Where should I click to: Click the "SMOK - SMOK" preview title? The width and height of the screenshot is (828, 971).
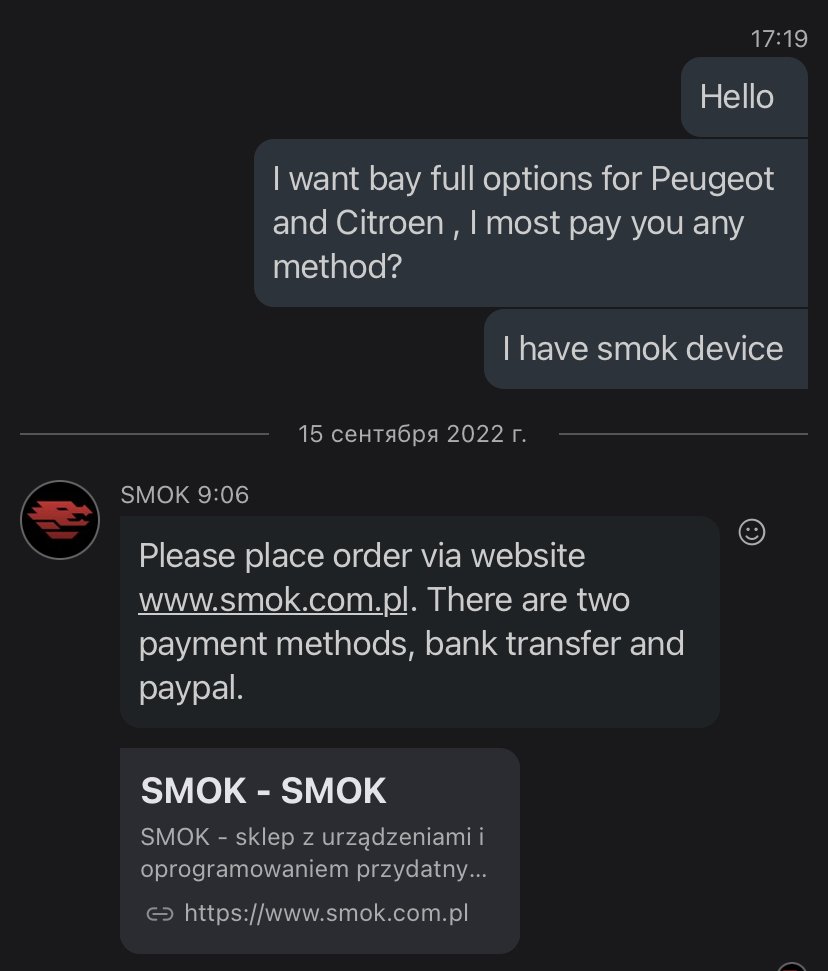click(263, 791)
